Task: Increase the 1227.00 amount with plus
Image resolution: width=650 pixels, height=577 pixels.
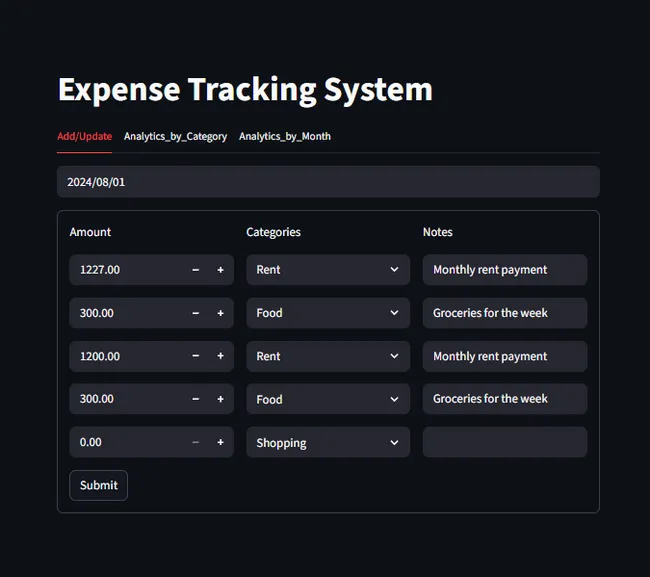Action: point(220,270)
